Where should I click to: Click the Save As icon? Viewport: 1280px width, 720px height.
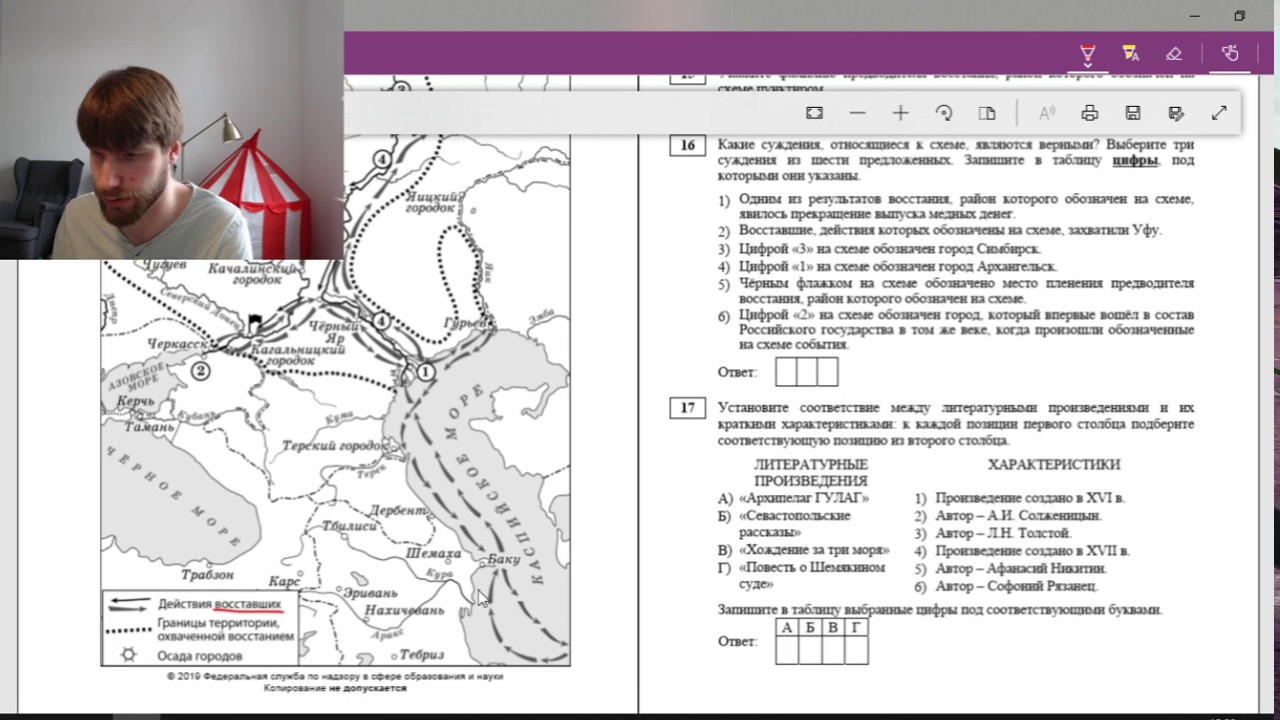(x=1176, y=113)
